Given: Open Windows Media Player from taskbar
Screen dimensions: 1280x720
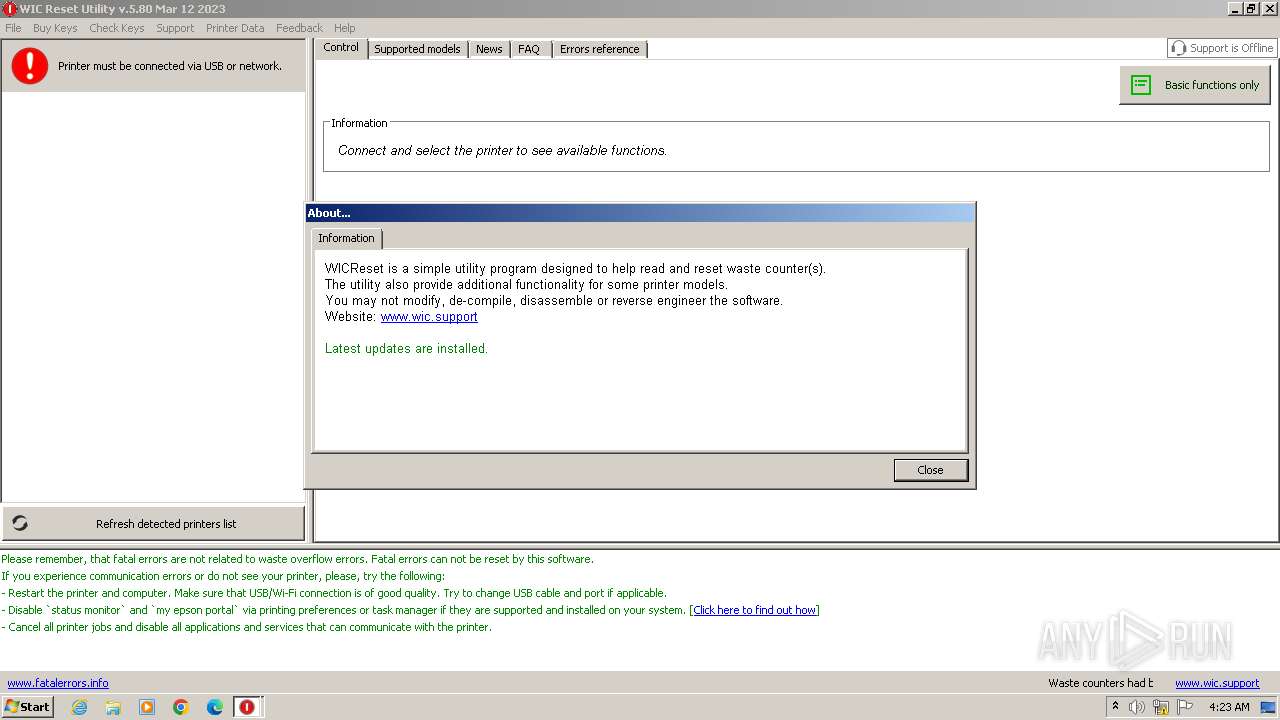Looking at the screenshot, I should coord(147,707).
